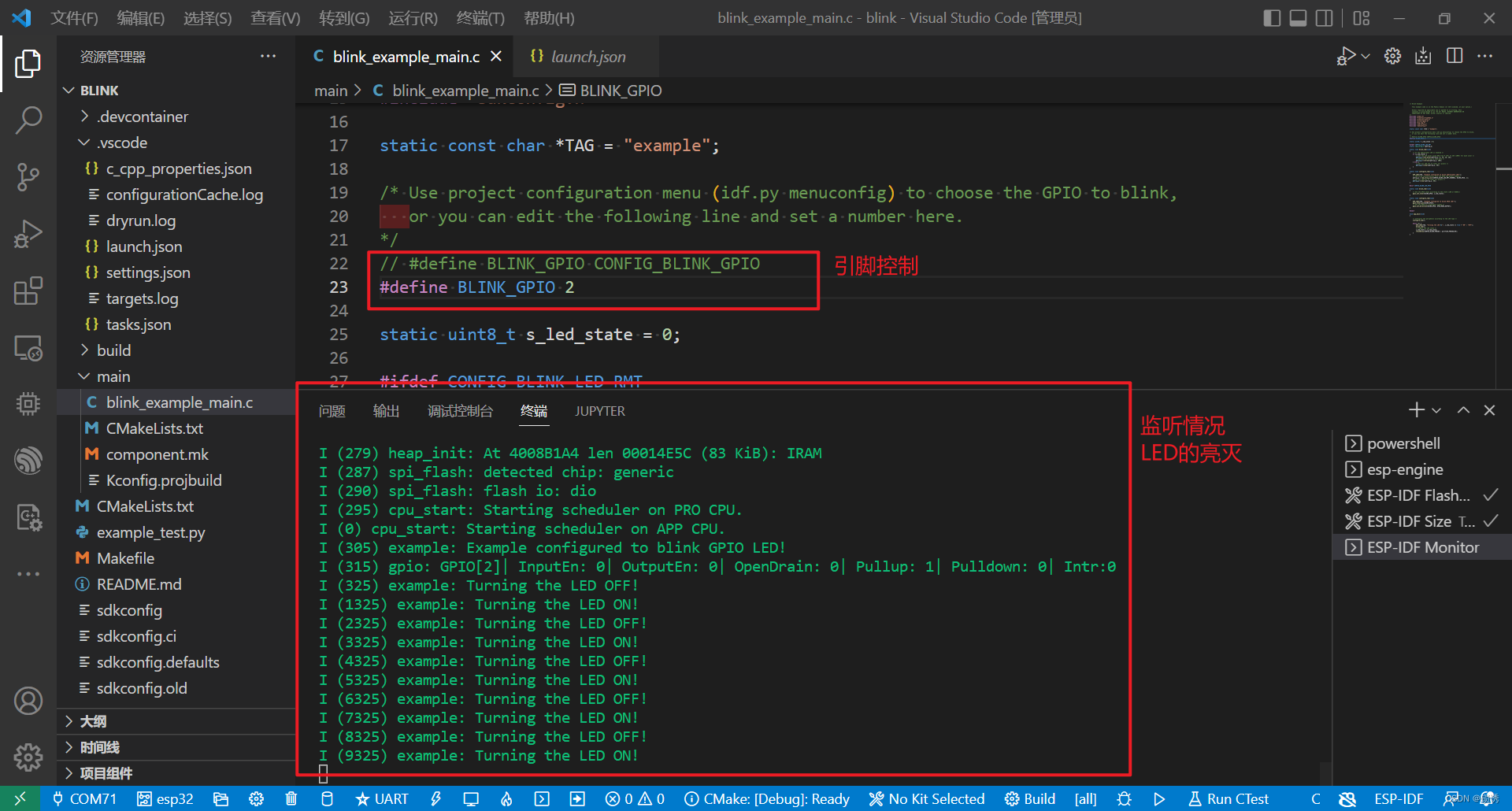Screen dimensions: 1512x811
Task: Open the 终端(T) menu
Action: pos(480,17)
